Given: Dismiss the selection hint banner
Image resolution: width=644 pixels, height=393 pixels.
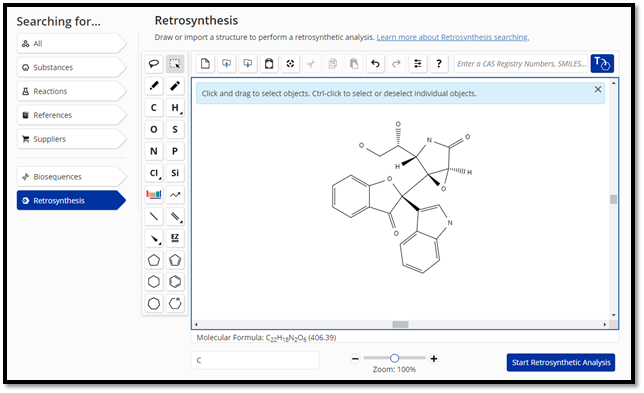Looking at the screenshot, I should (598, 90).
